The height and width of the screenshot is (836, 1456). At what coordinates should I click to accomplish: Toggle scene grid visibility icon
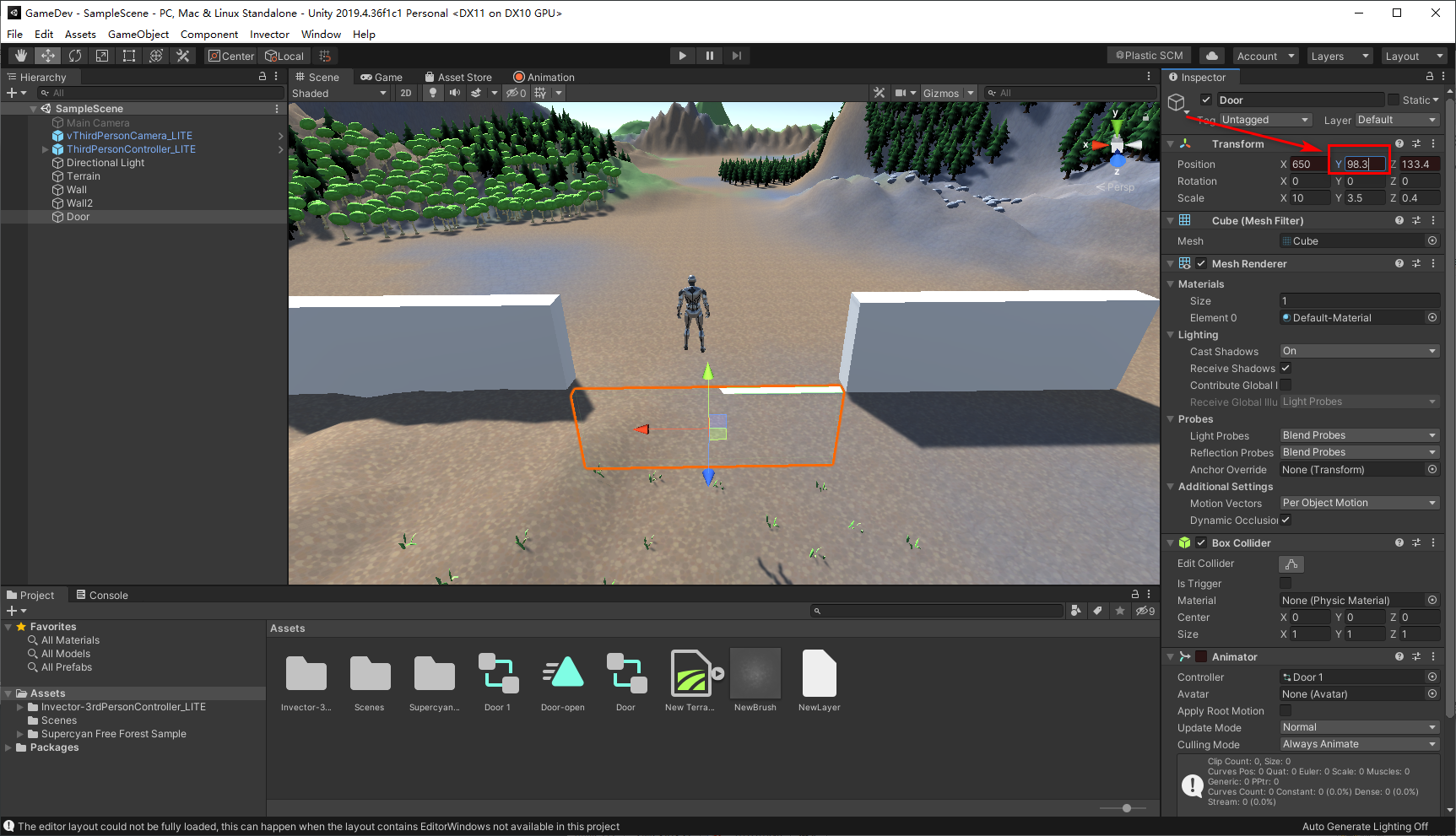[540, 93]
